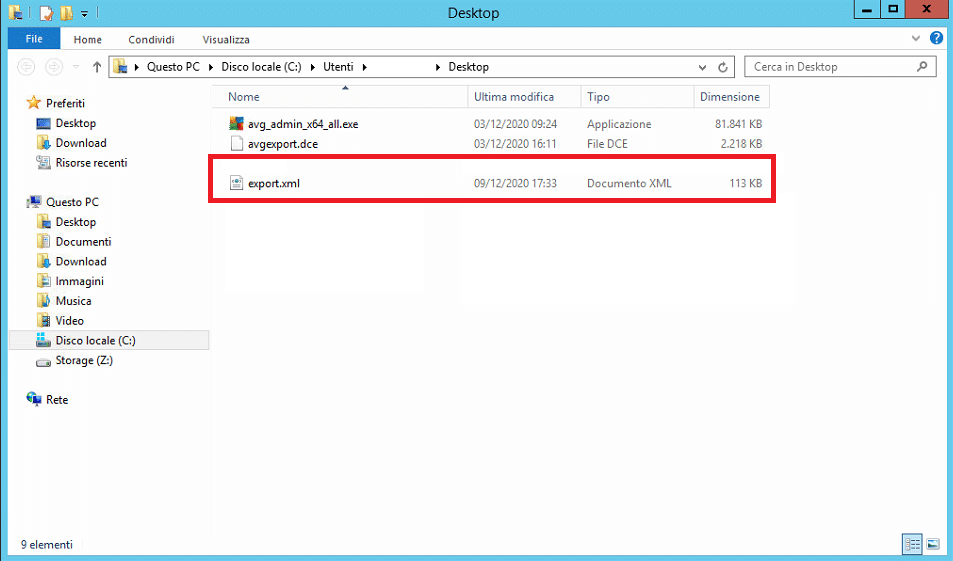The image size is (953, 561).
Task: Click Desktop breadcrumb in address bar
Action: point(469,67)
